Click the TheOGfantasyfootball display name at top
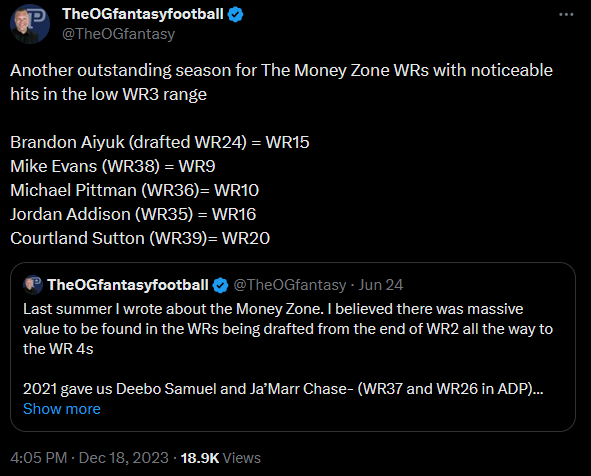Viewport: 591px width, 476px height. [143, 14]
